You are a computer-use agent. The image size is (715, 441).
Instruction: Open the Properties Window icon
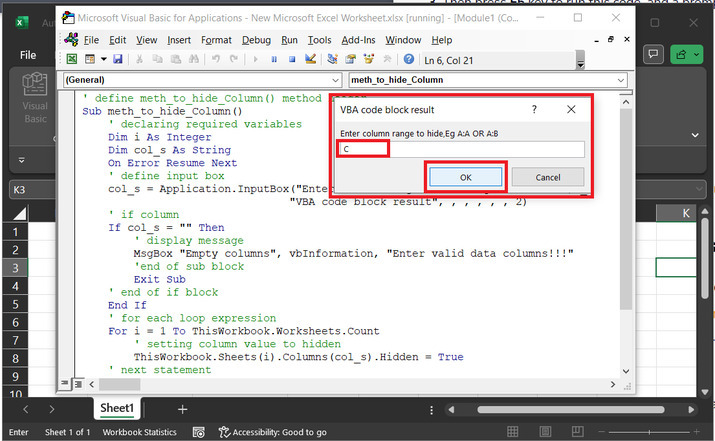[x=351, y=59]
